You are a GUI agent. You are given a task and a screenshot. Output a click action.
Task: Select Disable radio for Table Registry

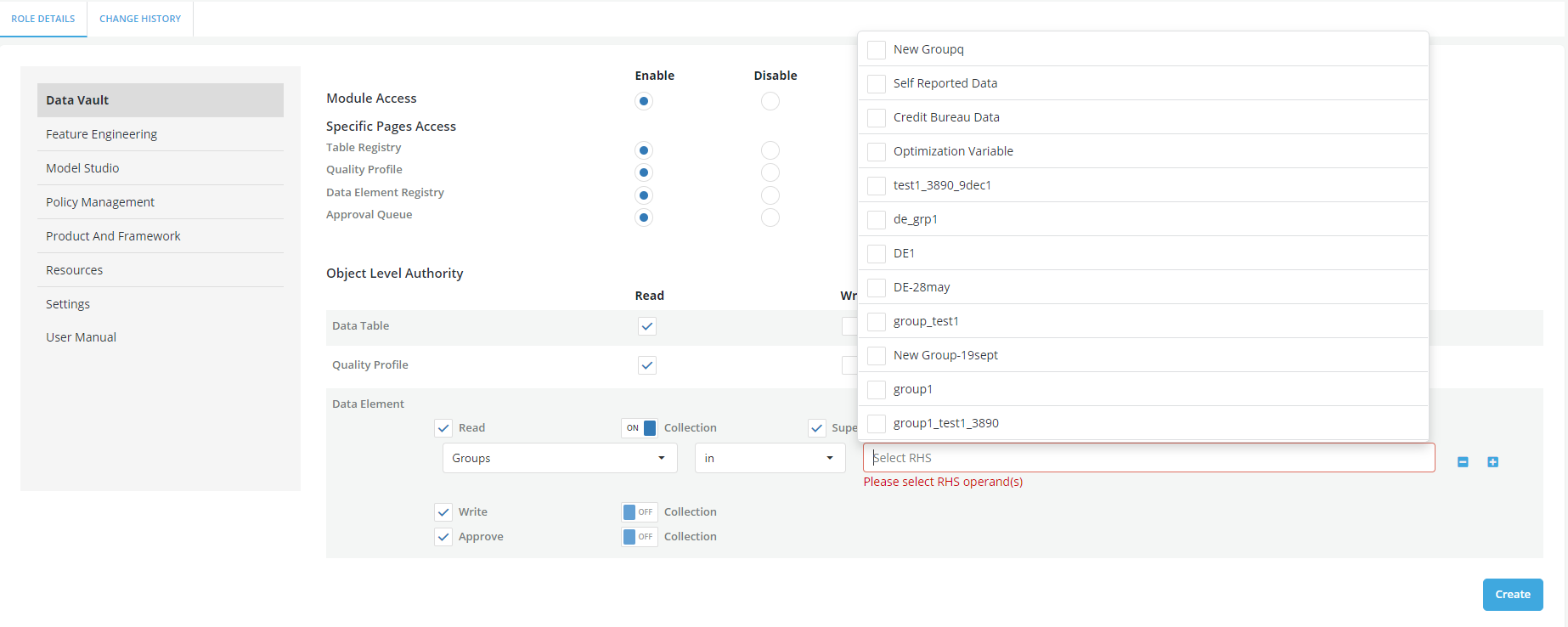click(770, 150)
